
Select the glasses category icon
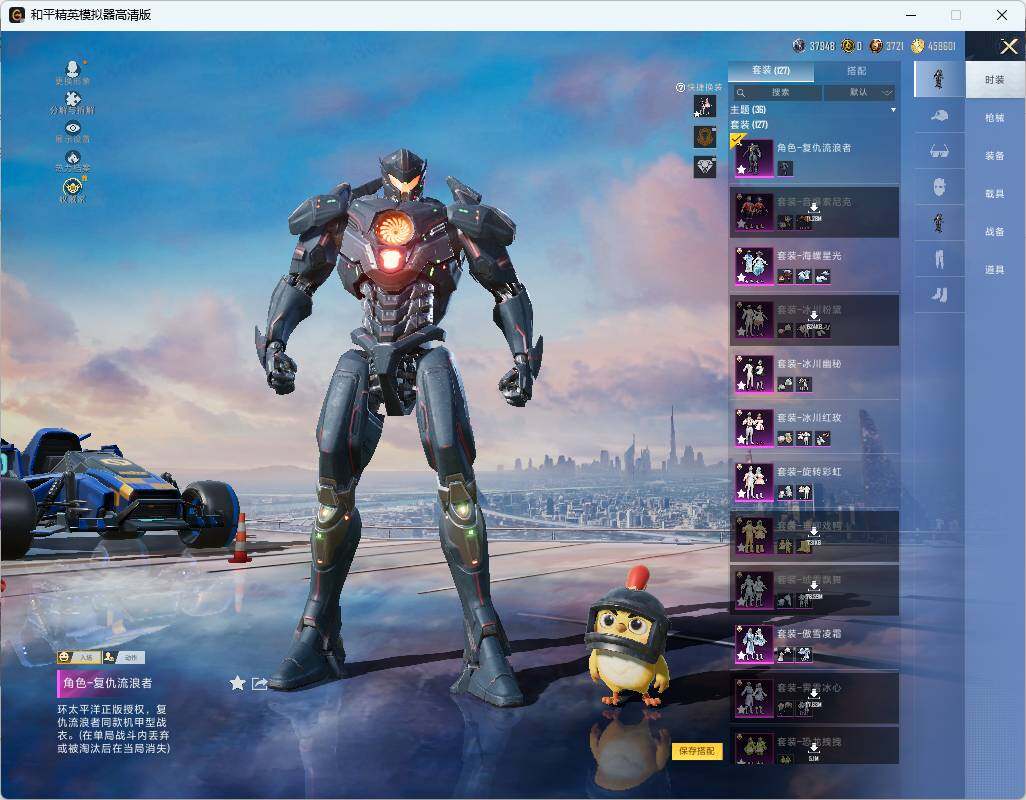coord(939,152)
